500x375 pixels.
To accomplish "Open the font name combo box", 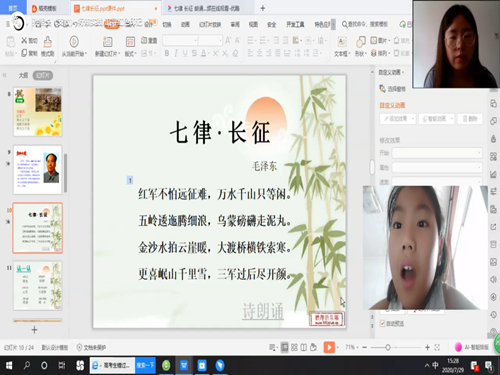I will pos(180,41).
